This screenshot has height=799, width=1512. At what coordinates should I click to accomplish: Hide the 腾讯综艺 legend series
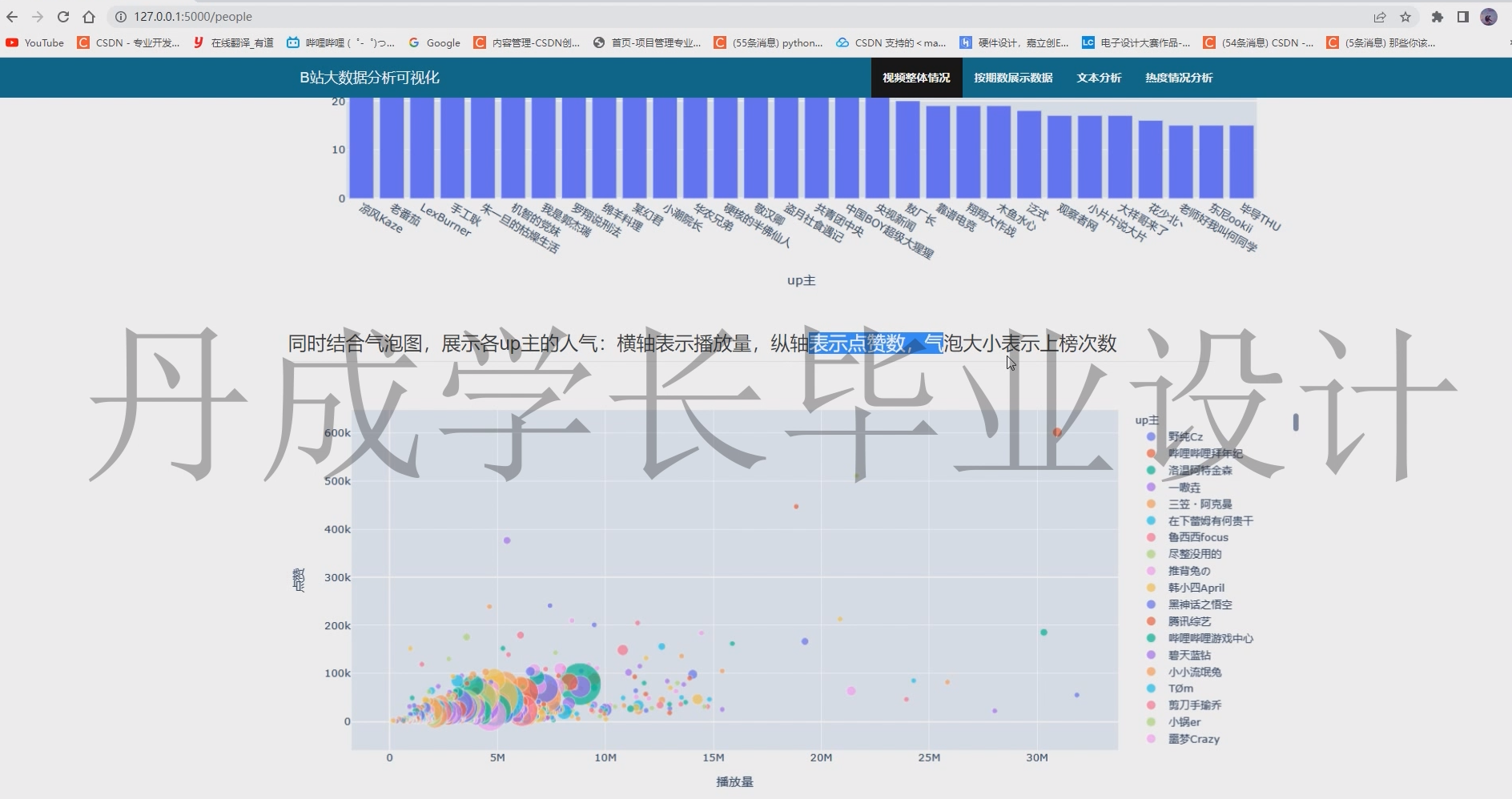[x=1180, y=621]
